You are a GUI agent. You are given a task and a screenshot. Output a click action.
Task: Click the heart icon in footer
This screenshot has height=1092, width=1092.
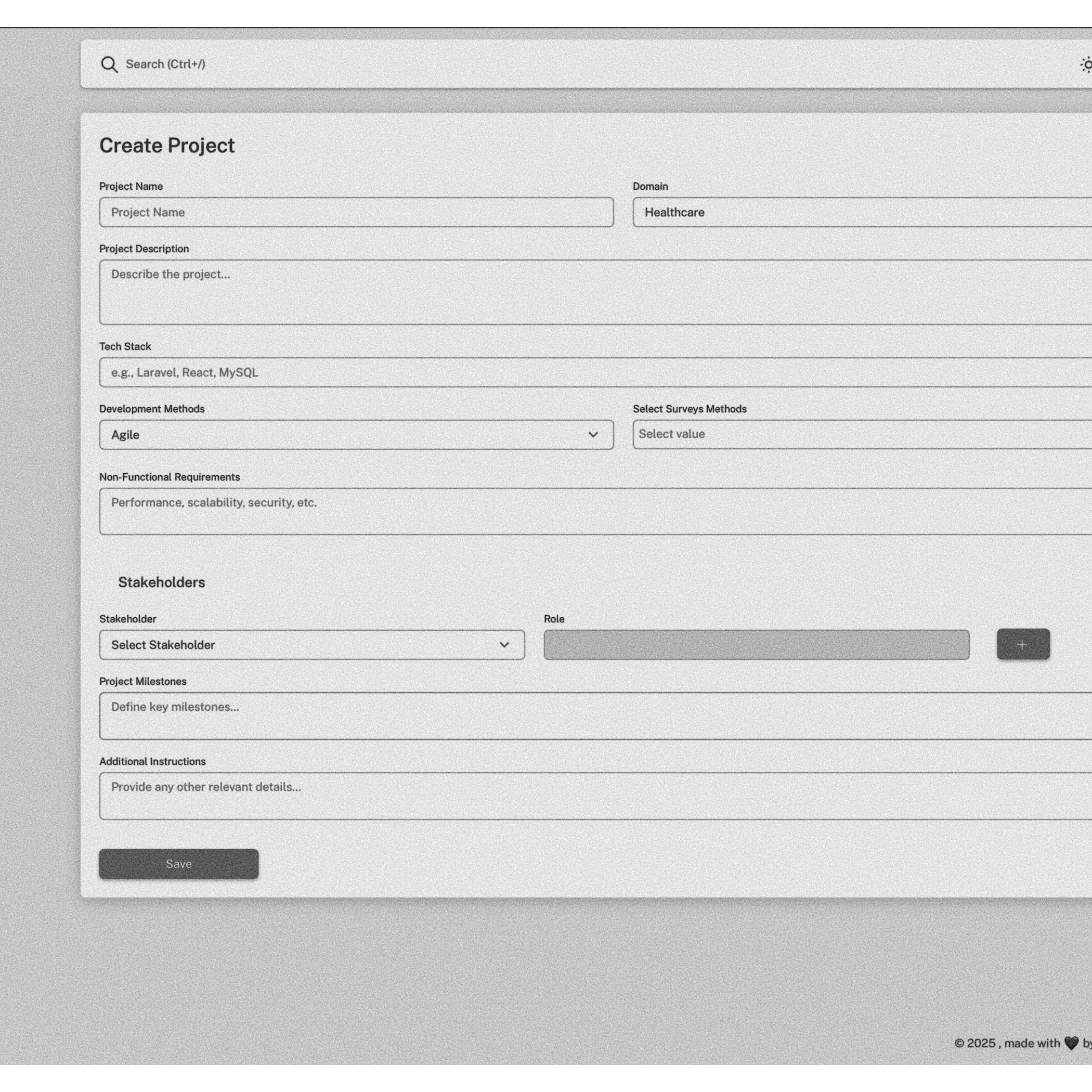click(x=1071, y=1043)
